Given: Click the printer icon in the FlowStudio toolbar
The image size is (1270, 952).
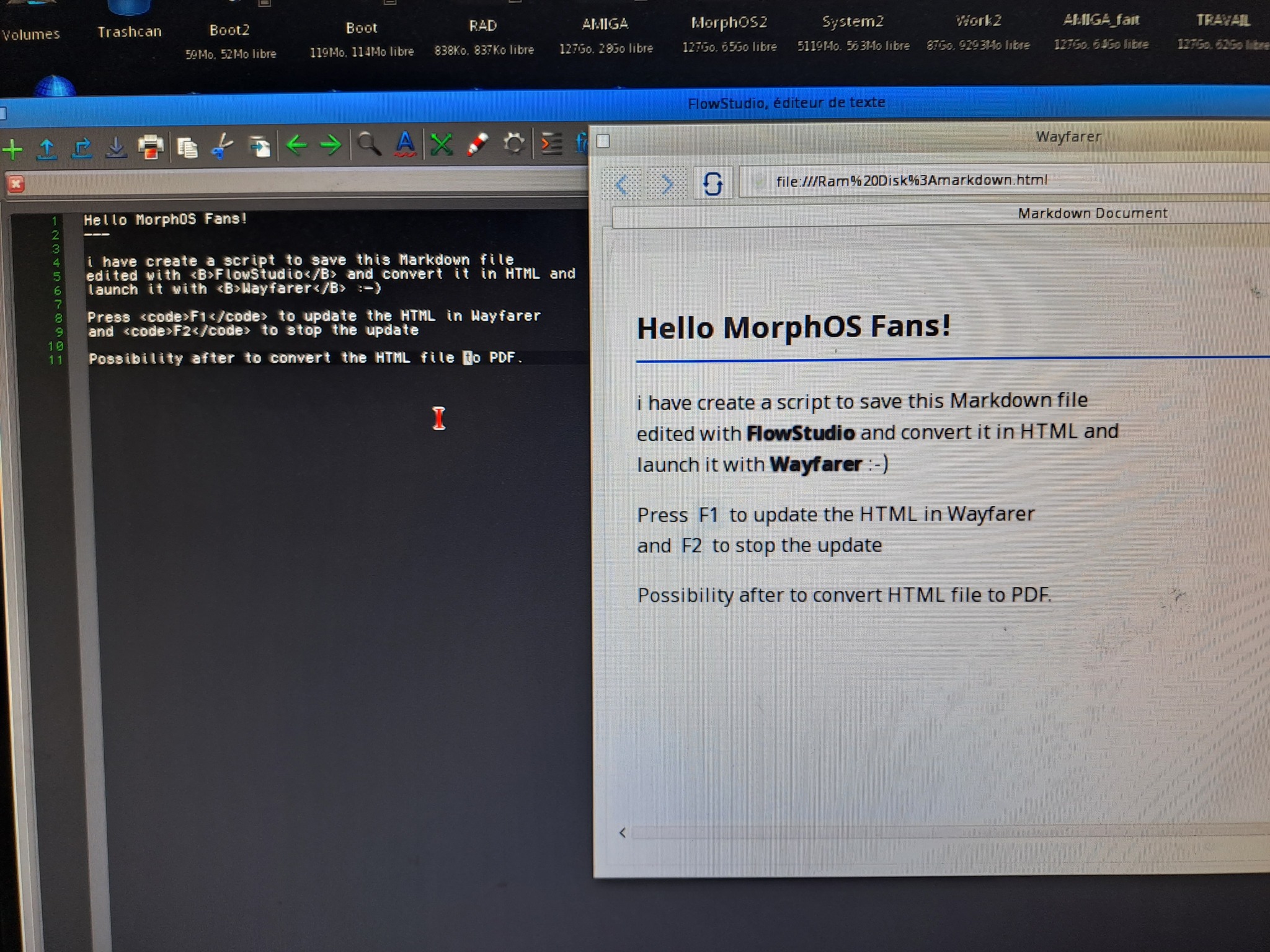Looking at the screenshot, I should click(151, 147).
